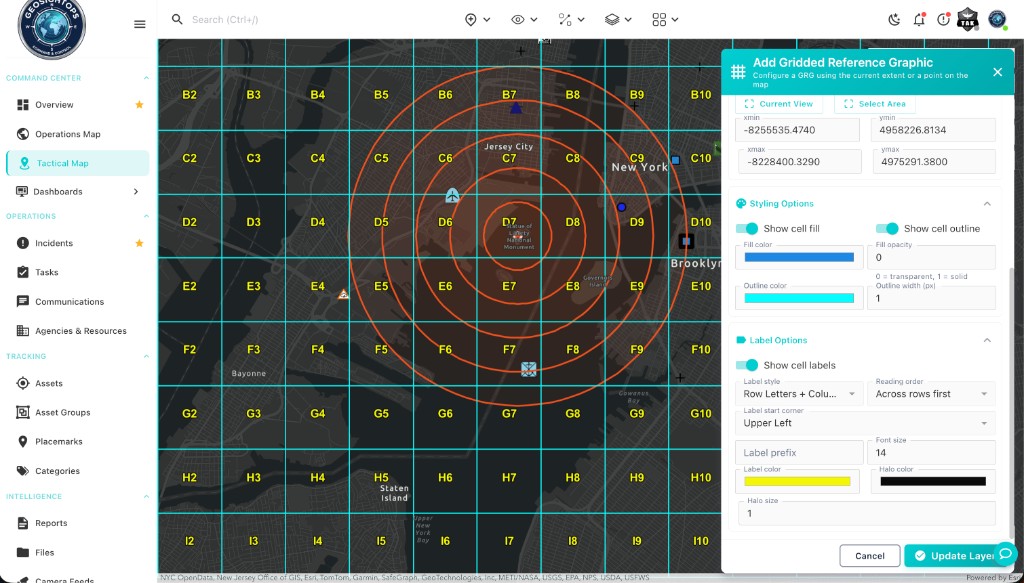Open the Label style dropdown
The width and height of the screenshot is (1024, 583).
pyautogui.click(x=799, y=394)
